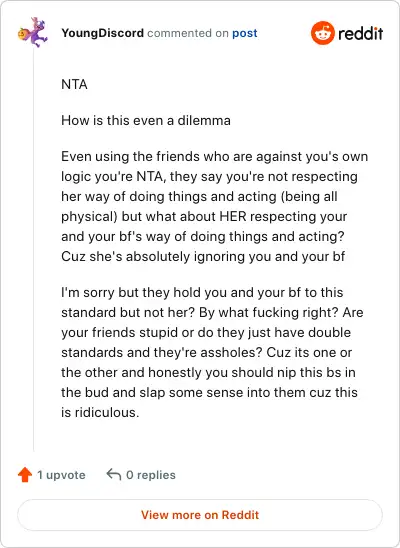Screen dimensions: 400x548
Task: Click the Reddit Snoo logo icon
Action: (322, 33)
